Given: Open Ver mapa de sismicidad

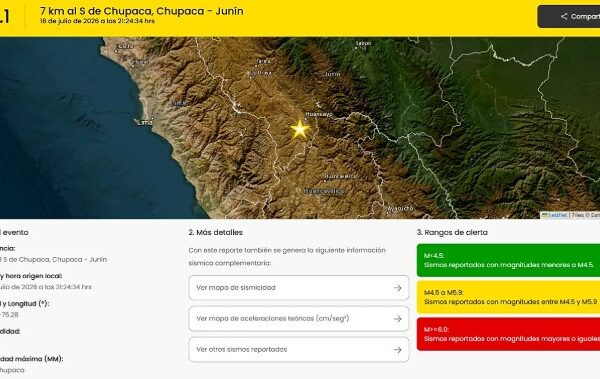Looking at the screenshot, I should click(x=299, y=288).
